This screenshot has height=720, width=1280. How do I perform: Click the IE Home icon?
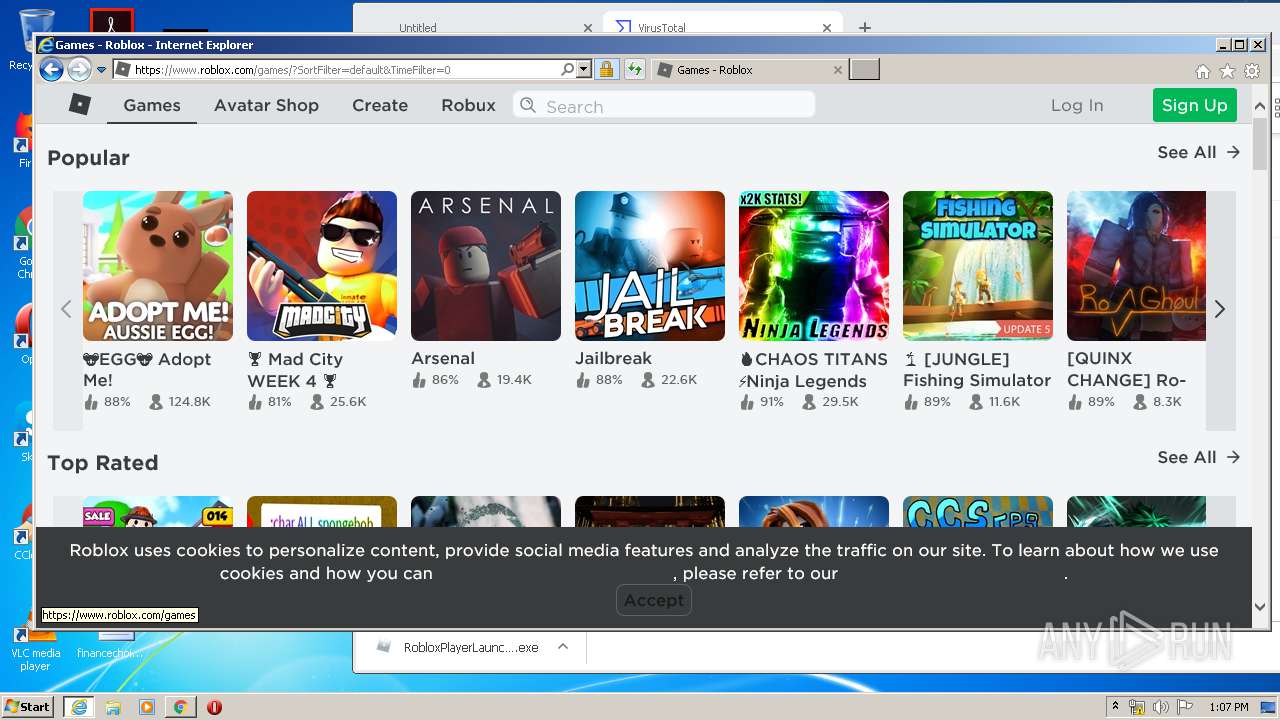click(1203, 71)
